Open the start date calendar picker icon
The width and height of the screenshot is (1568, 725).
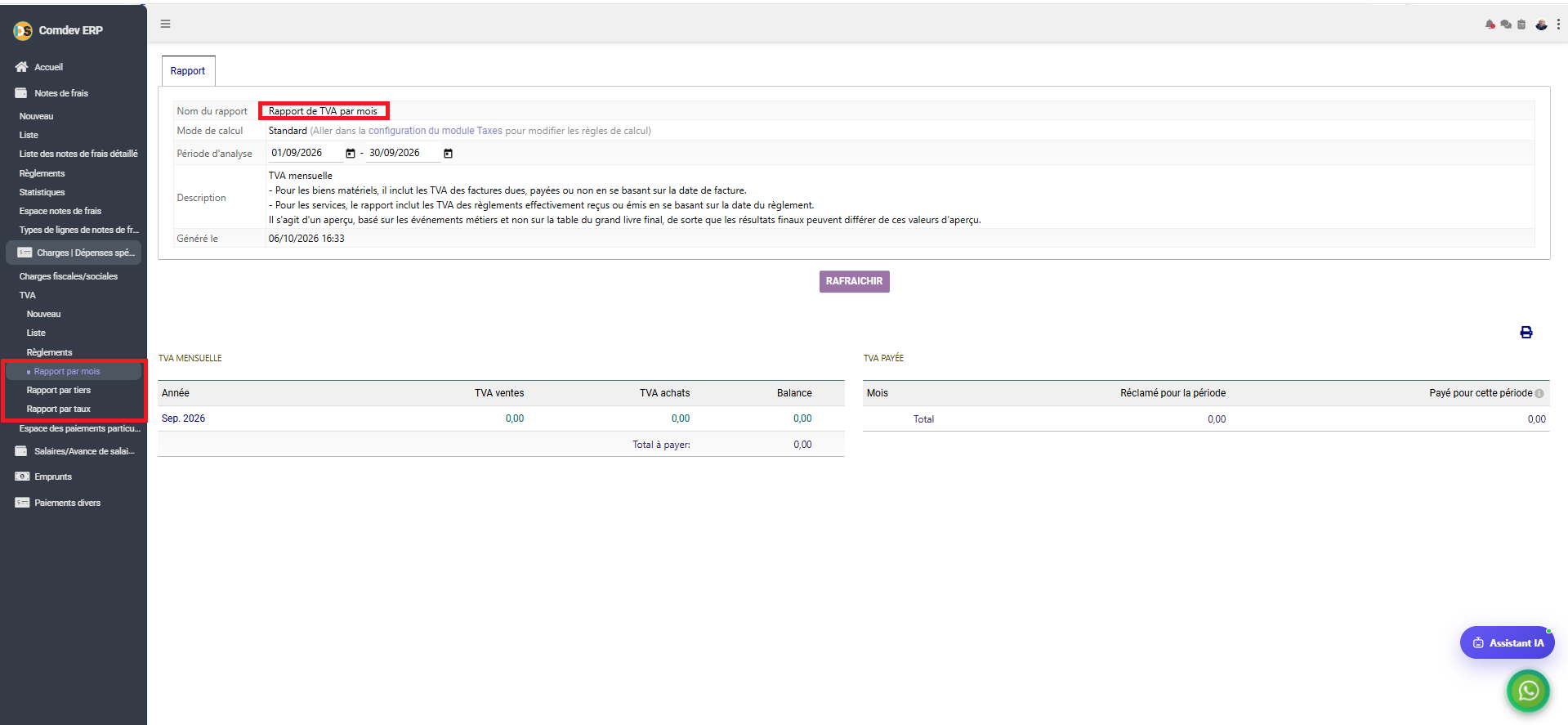point(351,154)
